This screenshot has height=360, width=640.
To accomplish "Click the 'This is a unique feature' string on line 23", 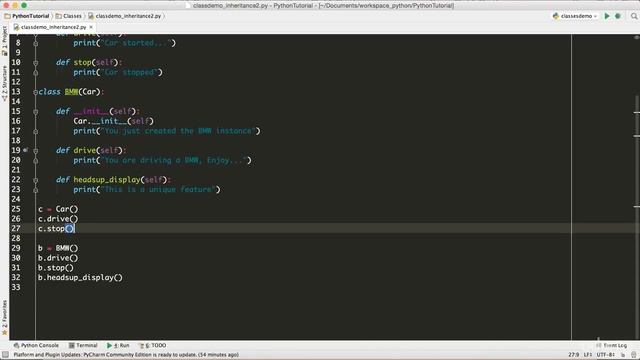I will coord(158,190).
